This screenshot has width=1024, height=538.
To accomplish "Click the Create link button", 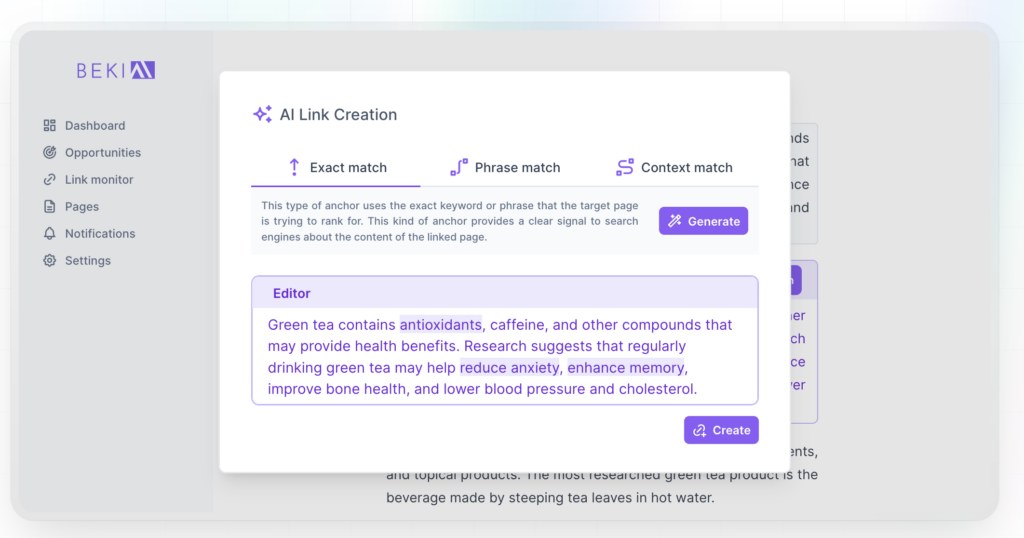I will [721, 430].
